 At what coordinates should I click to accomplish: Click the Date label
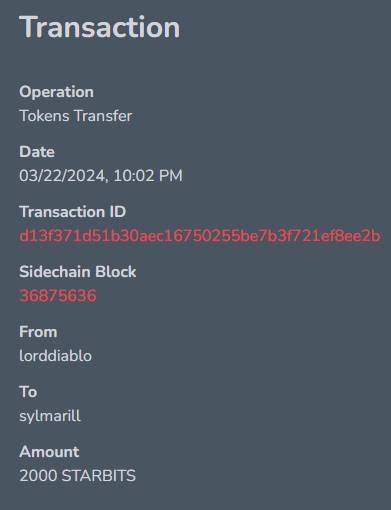[37, 152]
